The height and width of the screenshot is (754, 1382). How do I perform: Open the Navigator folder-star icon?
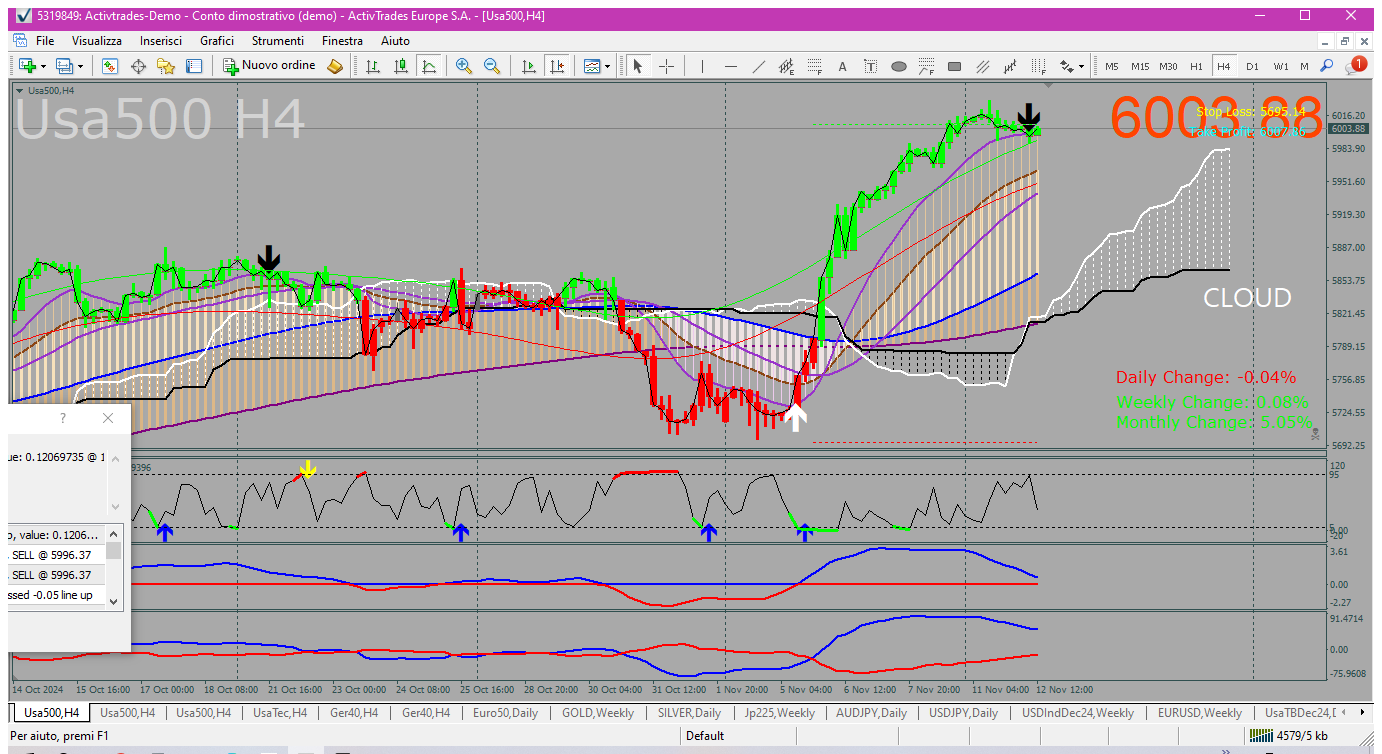(166, 66)
